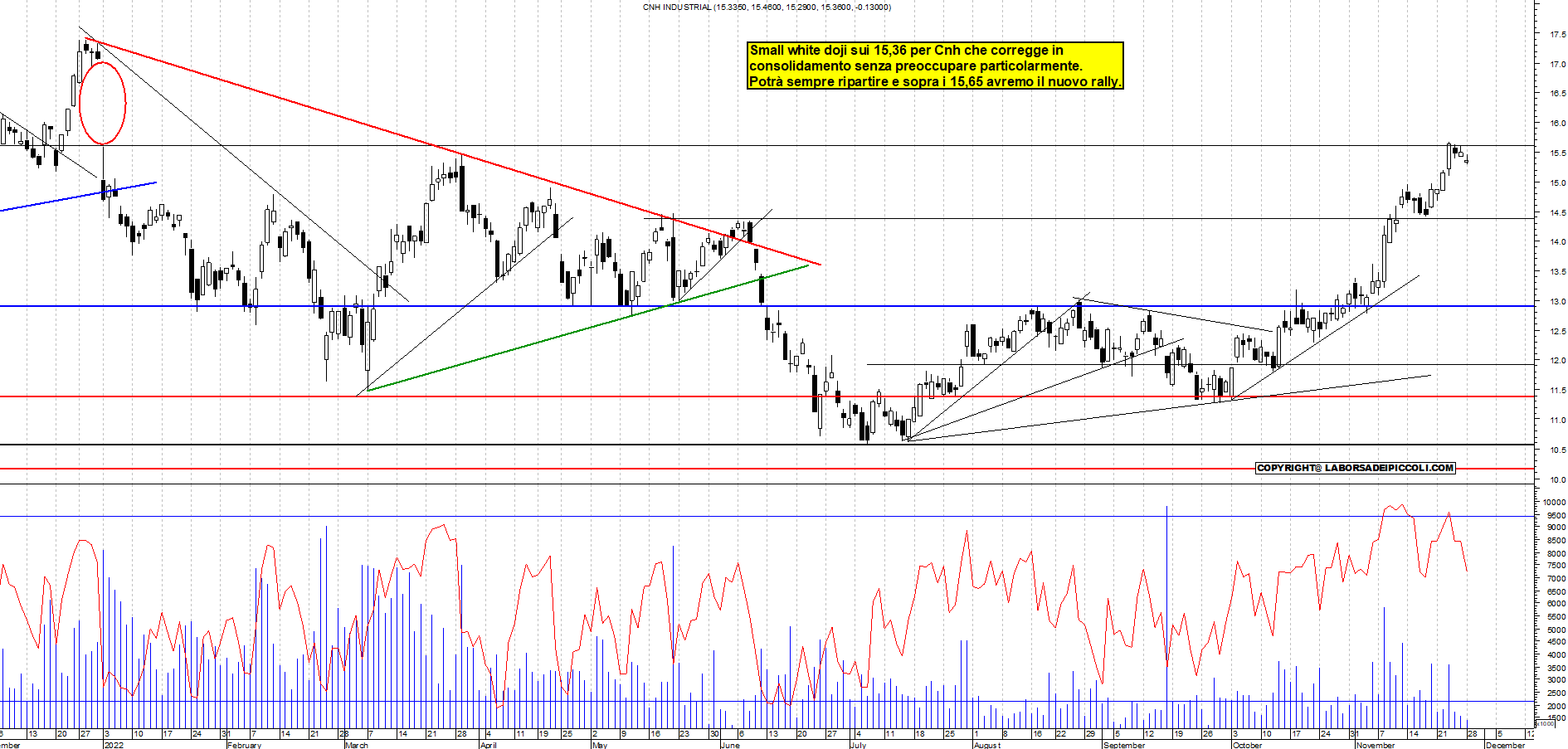
Task: Click the 15.5 price axis label
Action: click(x=1557, y=153)
